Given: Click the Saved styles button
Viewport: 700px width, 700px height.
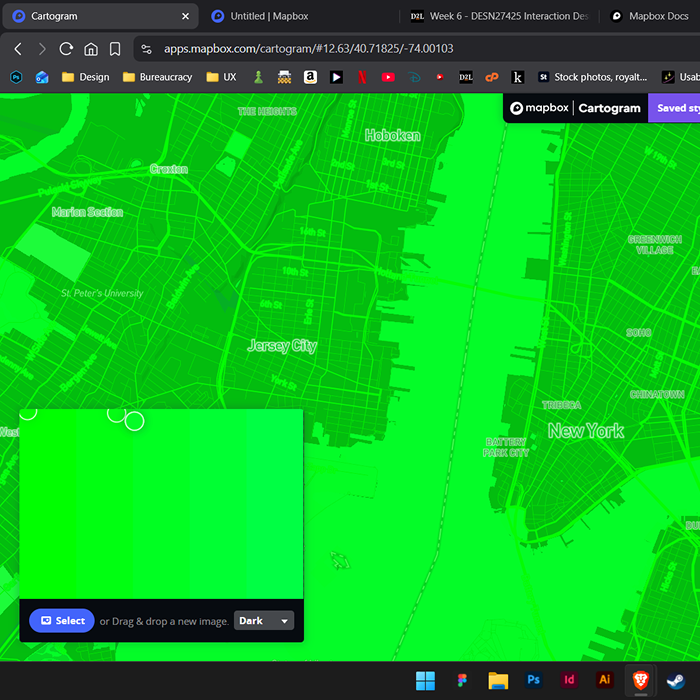Looking at the screenshot, I should (673, 108).
